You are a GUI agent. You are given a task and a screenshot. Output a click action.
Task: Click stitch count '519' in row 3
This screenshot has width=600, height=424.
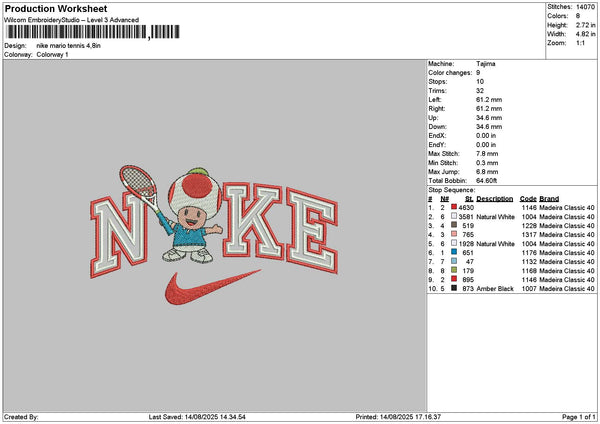click(x=468, y=226)
